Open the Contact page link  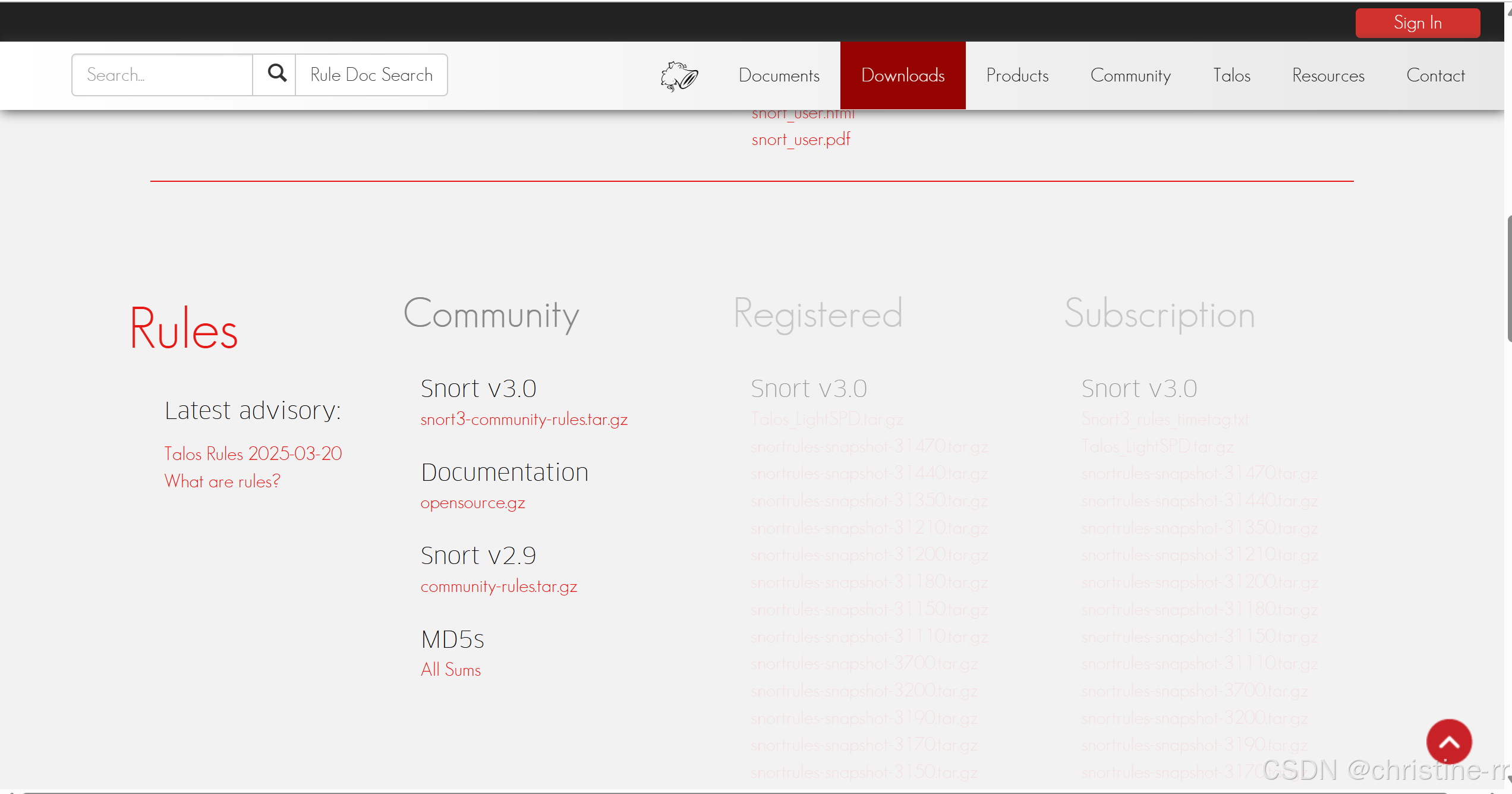tap(1435, 75)
